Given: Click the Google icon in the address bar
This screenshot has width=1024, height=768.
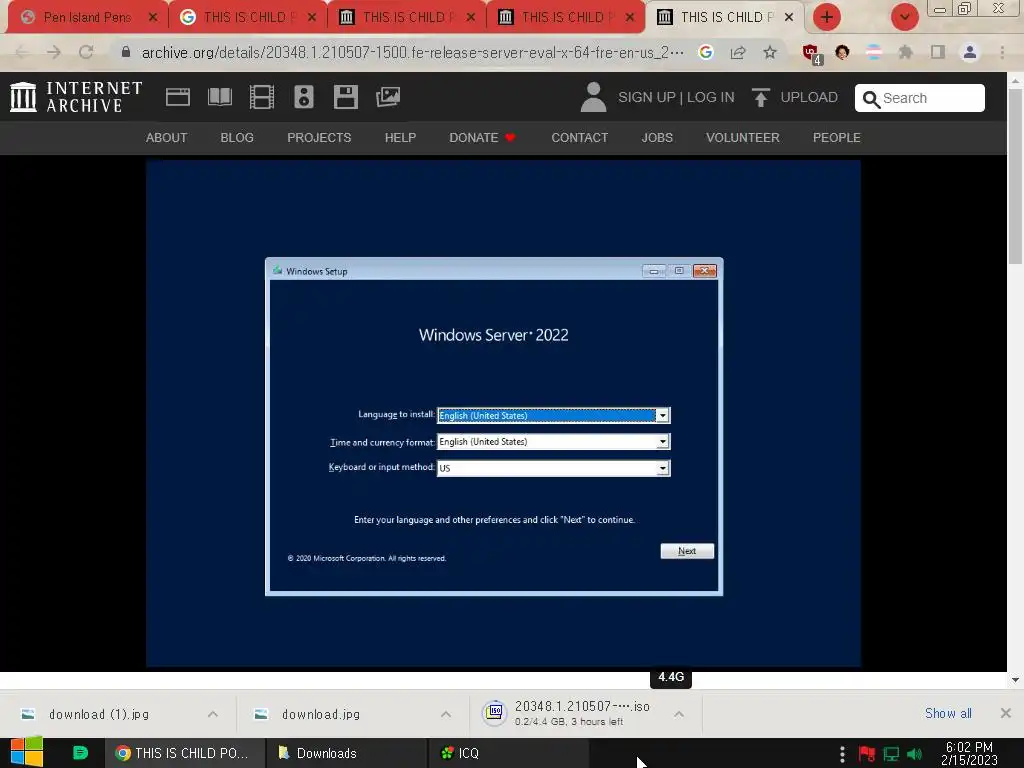Looking at the screenshot, I should (705, 52).
